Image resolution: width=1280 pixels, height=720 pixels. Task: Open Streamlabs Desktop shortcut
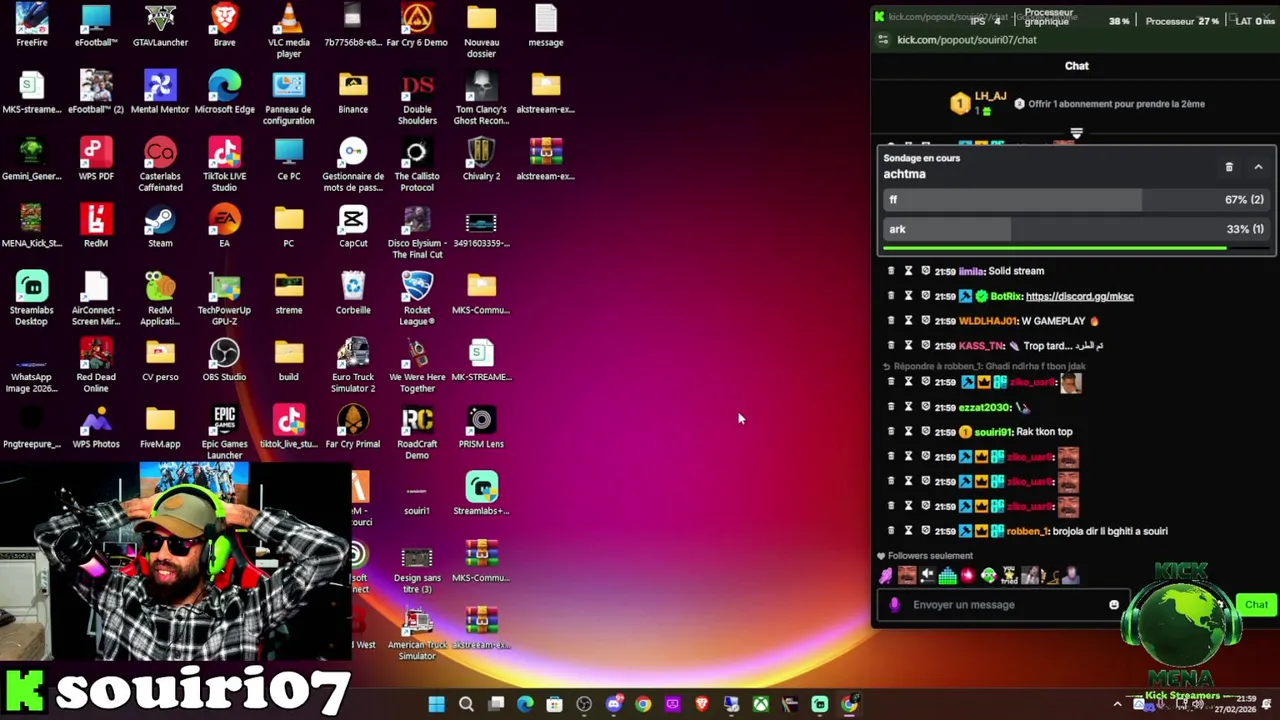click(32, 299)
